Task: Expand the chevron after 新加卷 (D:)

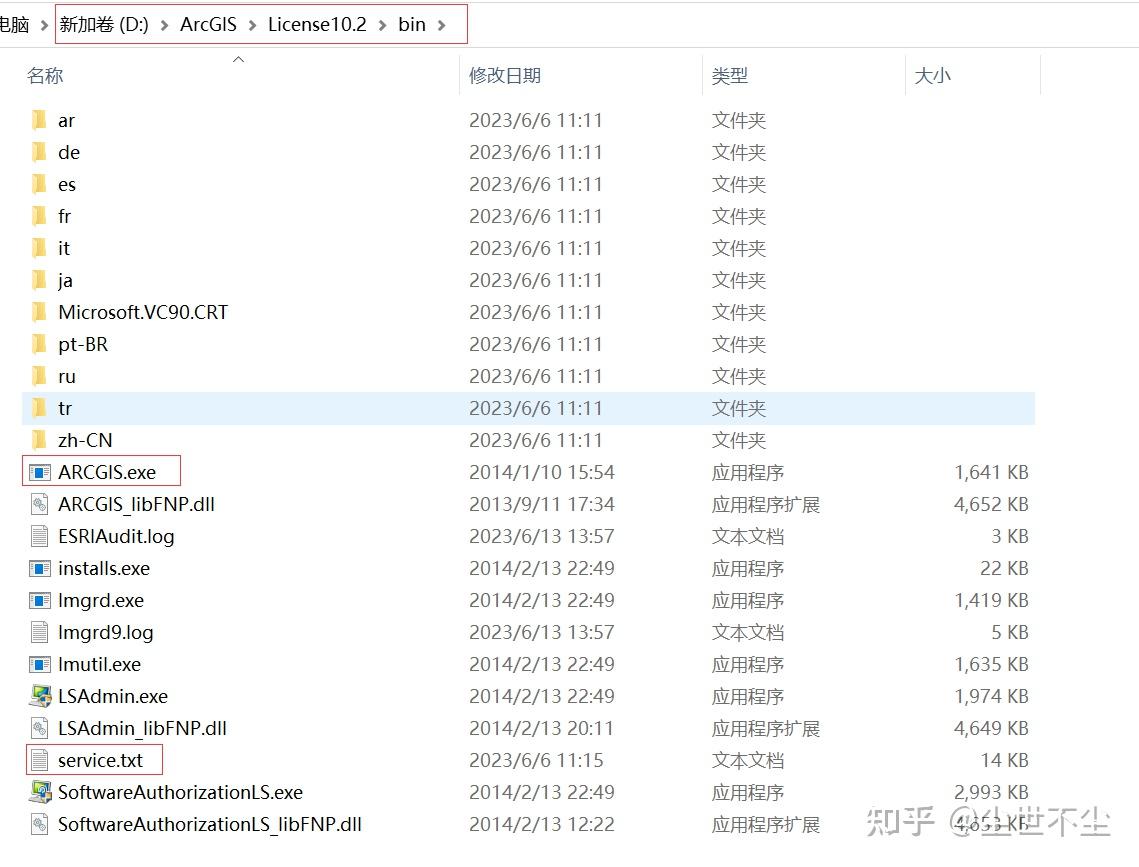Action: [x=164, y=25]
